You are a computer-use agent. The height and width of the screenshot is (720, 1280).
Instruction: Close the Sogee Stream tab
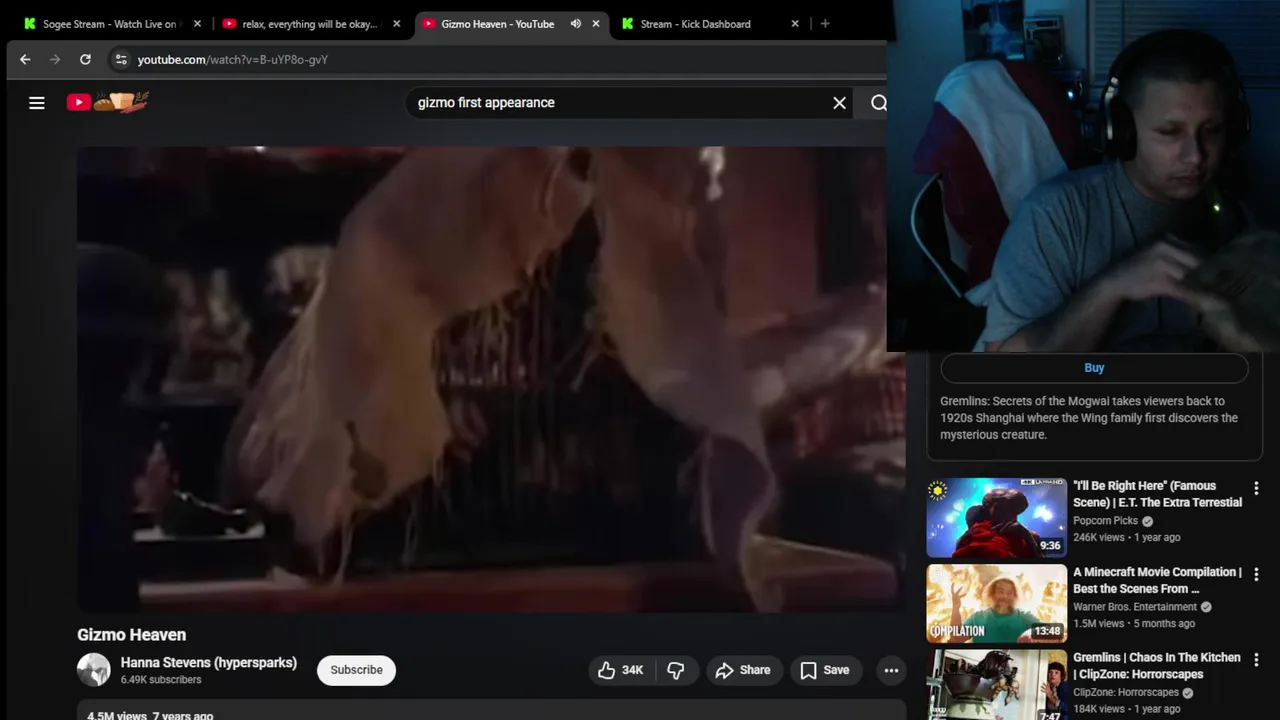click(x=197, y=24)
